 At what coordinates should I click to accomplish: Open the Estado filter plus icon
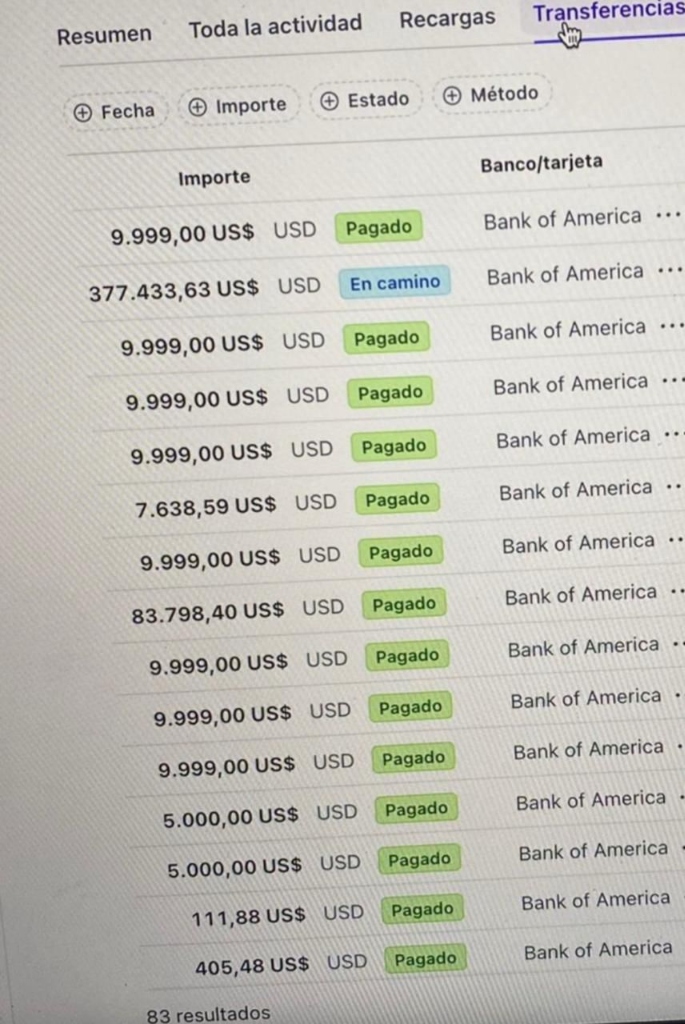327,99
